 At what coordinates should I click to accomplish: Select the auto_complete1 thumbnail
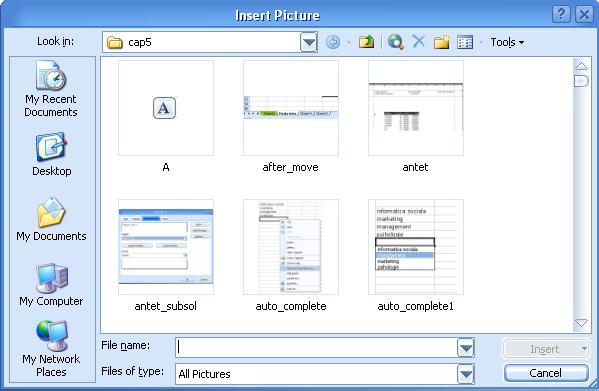click(x=416, y=247)
